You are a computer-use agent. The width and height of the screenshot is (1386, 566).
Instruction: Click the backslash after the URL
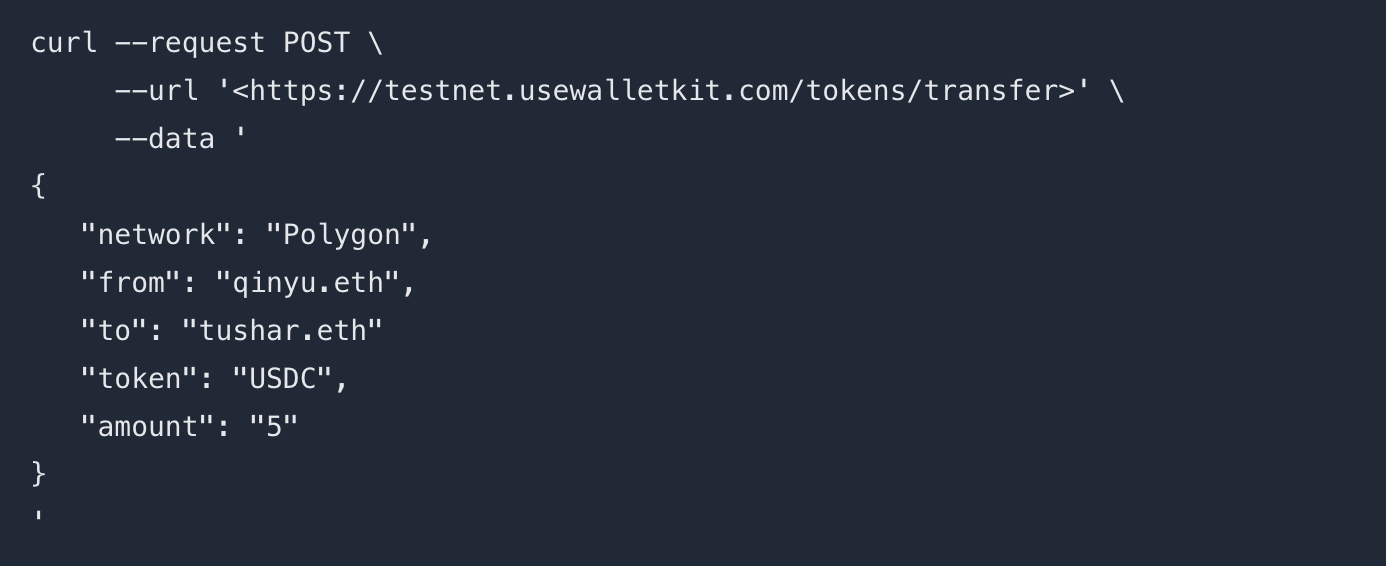click(x=1116, y=91)
